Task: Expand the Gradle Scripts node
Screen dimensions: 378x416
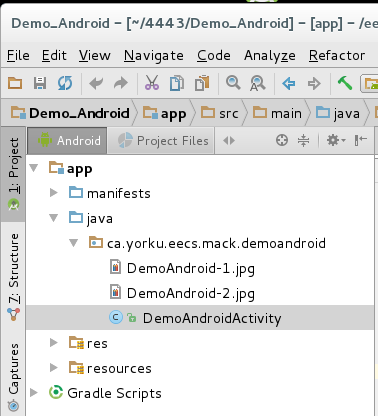Action: (x=34, y=393)
